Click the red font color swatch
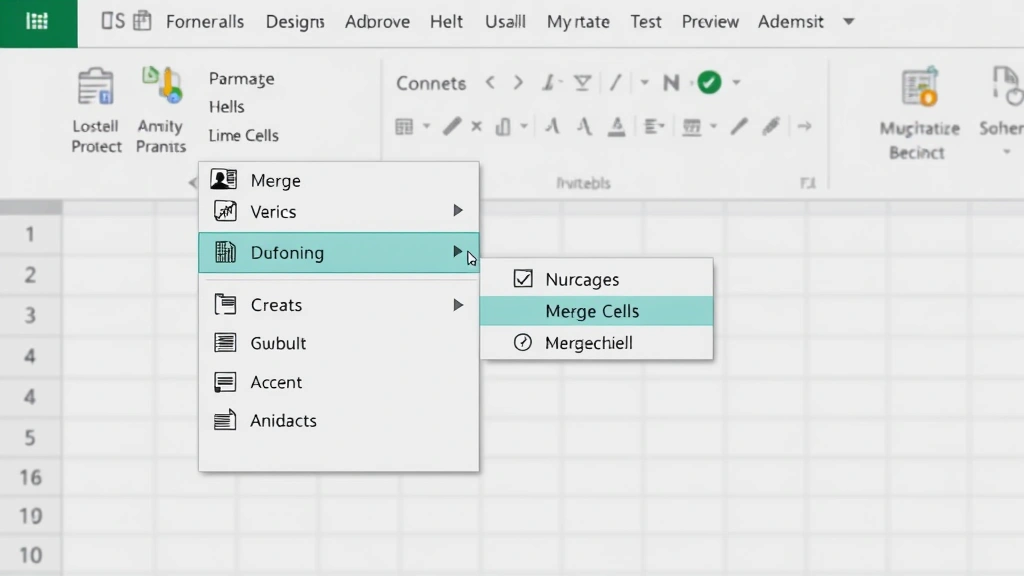 tap(618, 126)
